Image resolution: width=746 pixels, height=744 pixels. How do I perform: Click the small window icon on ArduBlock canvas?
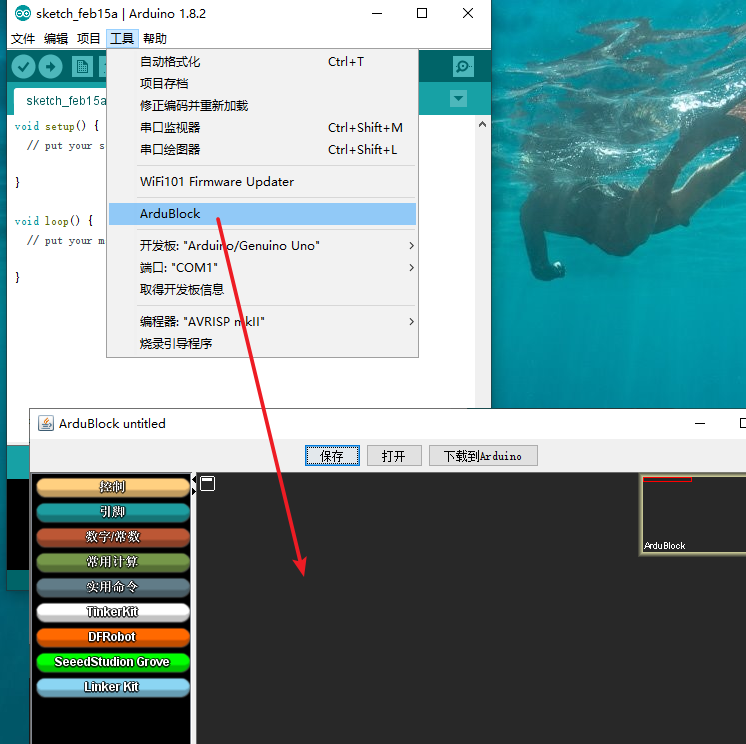point(207,484)
